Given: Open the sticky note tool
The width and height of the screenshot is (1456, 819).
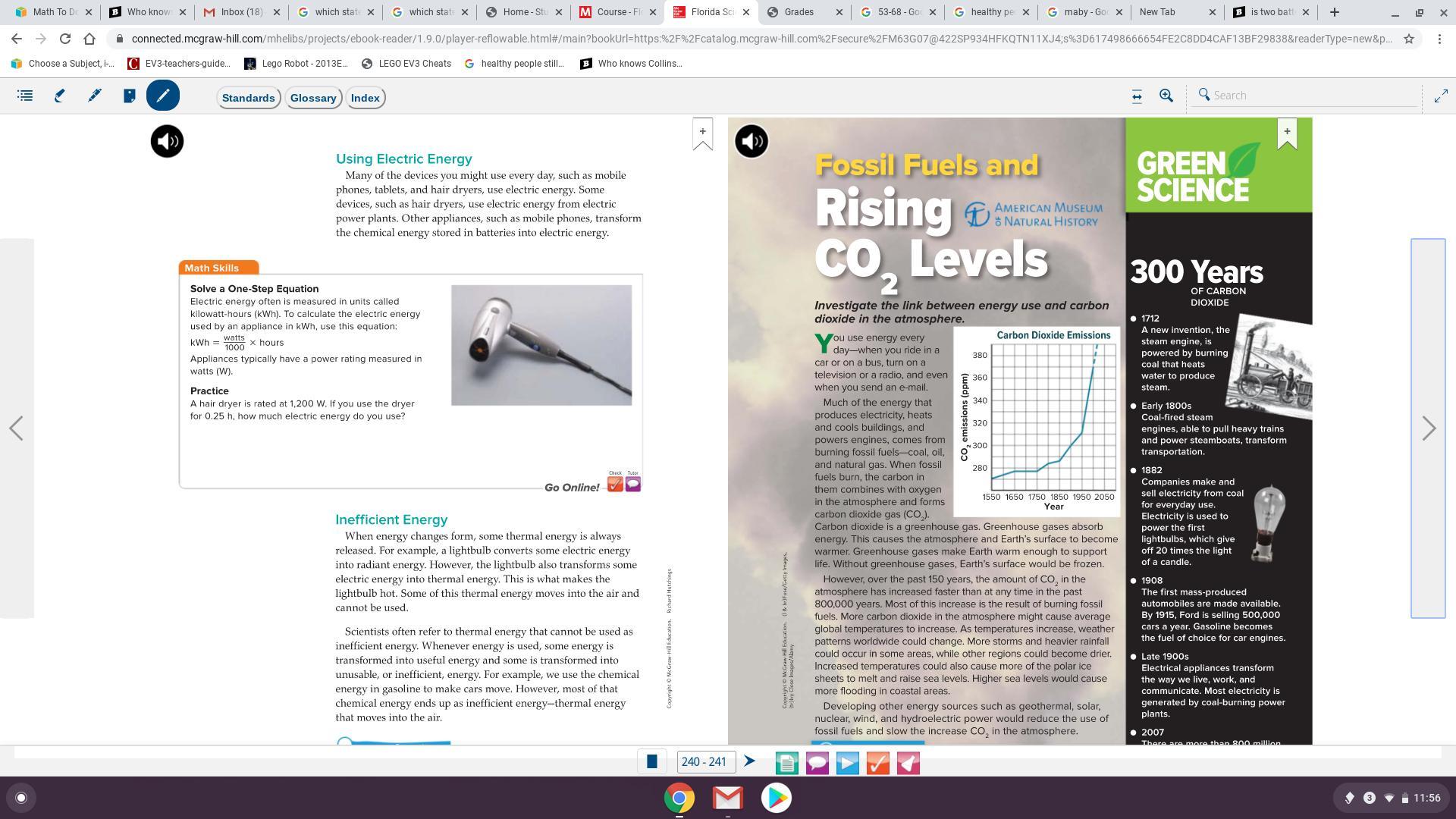Looking at the screenshot, I should [x=129, y=96].
